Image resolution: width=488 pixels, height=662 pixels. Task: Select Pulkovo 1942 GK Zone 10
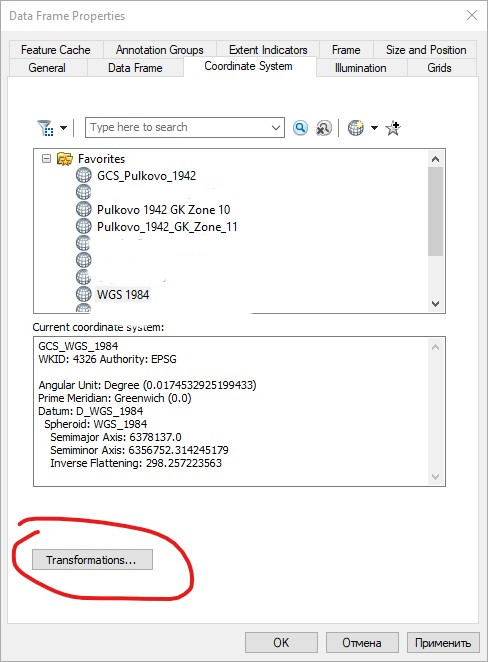(163, 209)
